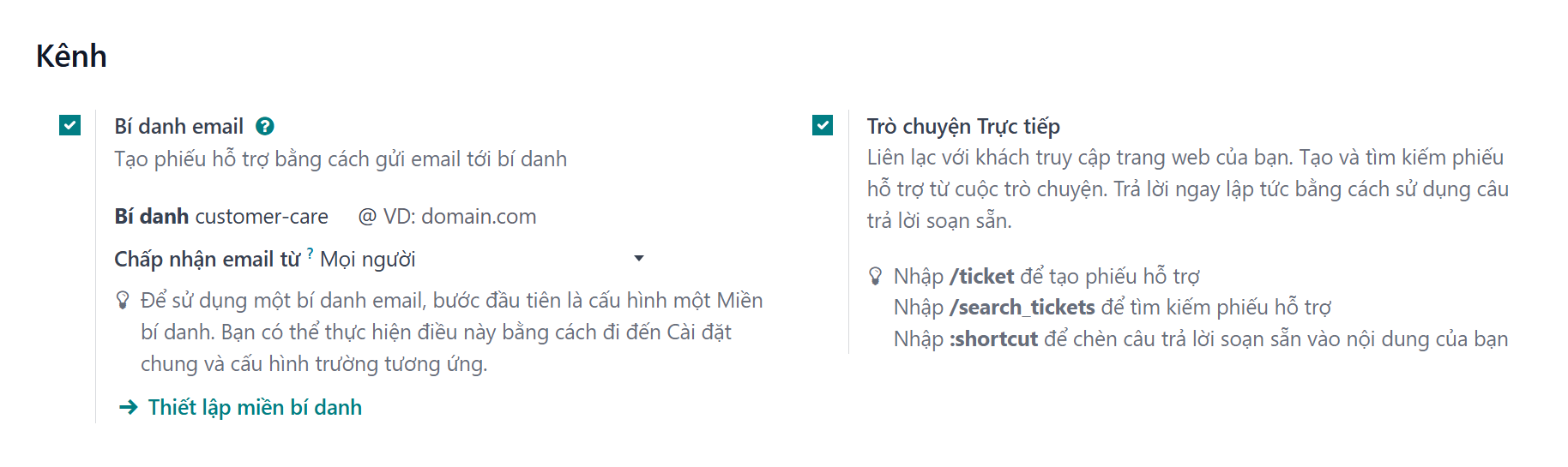Open the Thiết lập miền bí danh link
The width and height of the screenshot is (1568, 467).
coord(255,407)
